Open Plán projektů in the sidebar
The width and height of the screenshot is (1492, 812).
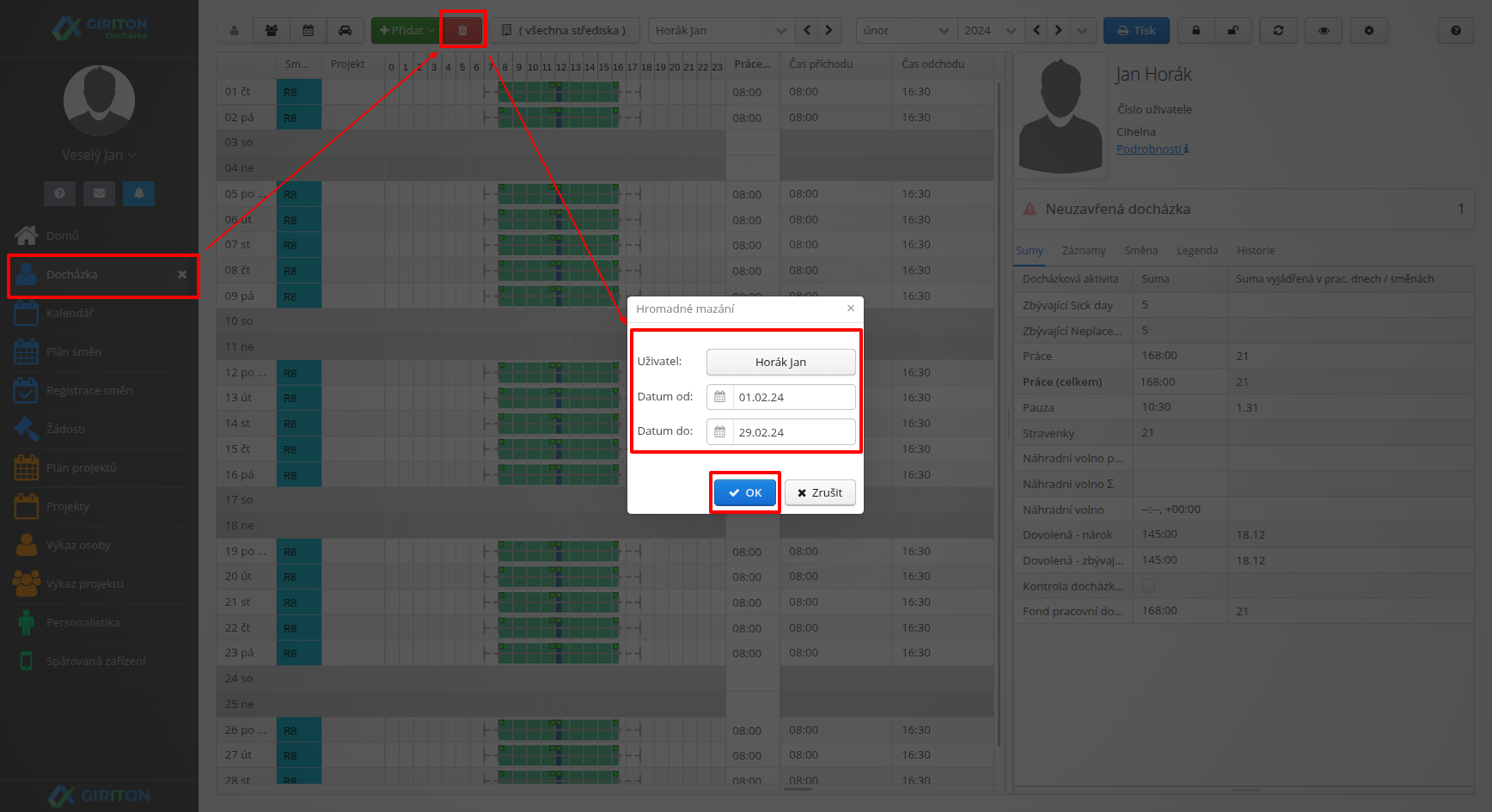[x=100, y=468]
